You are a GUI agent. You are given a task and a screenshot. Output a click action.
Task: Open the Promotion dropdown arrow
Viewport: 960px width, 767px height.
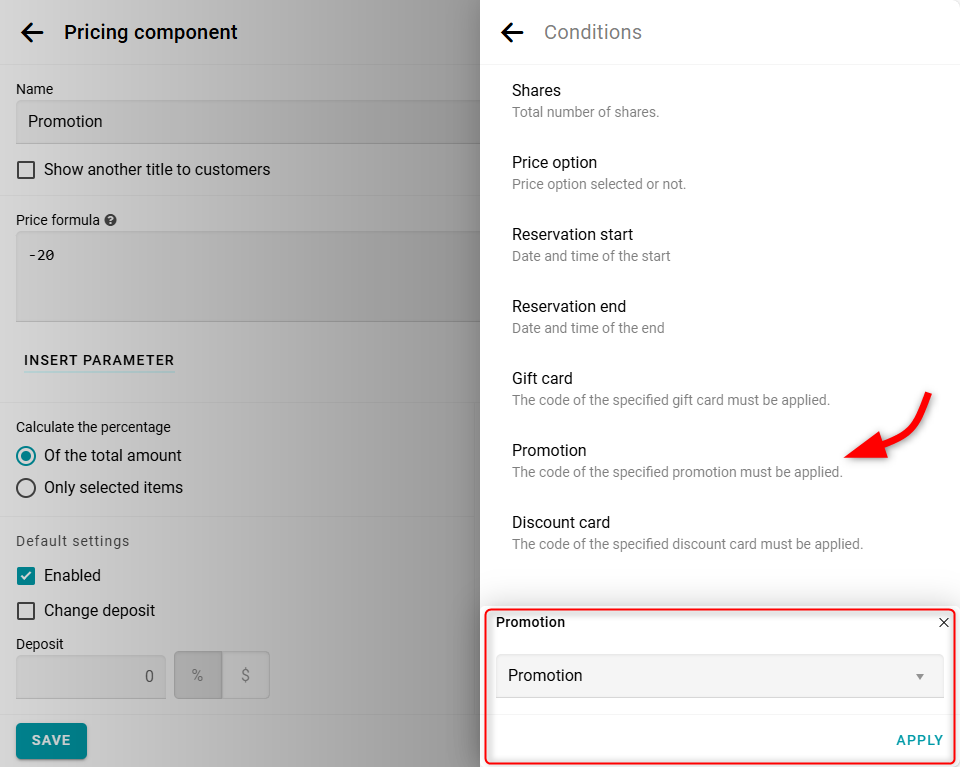tap(920, 677)
